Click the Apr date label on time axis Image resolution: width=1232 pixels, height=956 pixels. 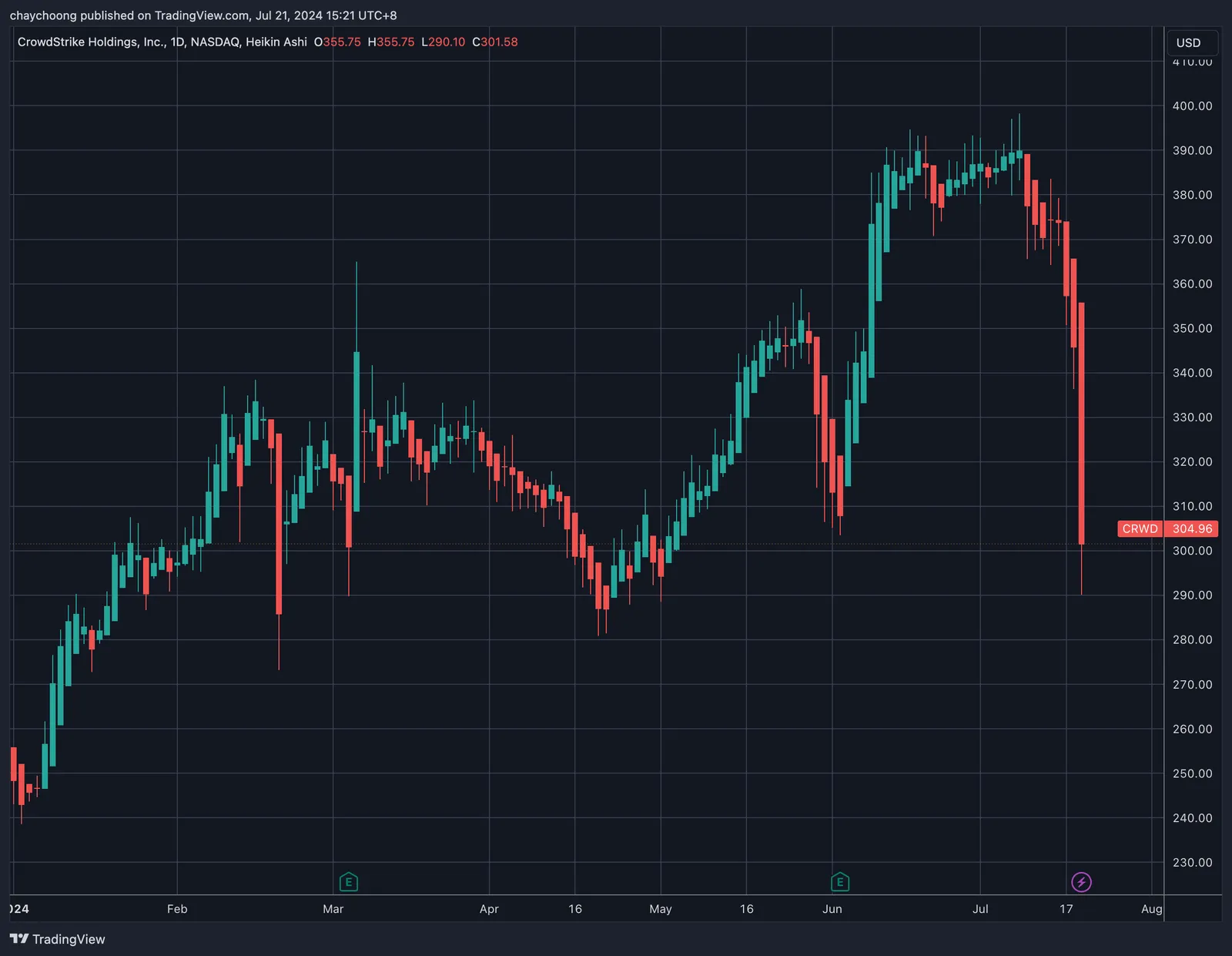click(489, 909)
